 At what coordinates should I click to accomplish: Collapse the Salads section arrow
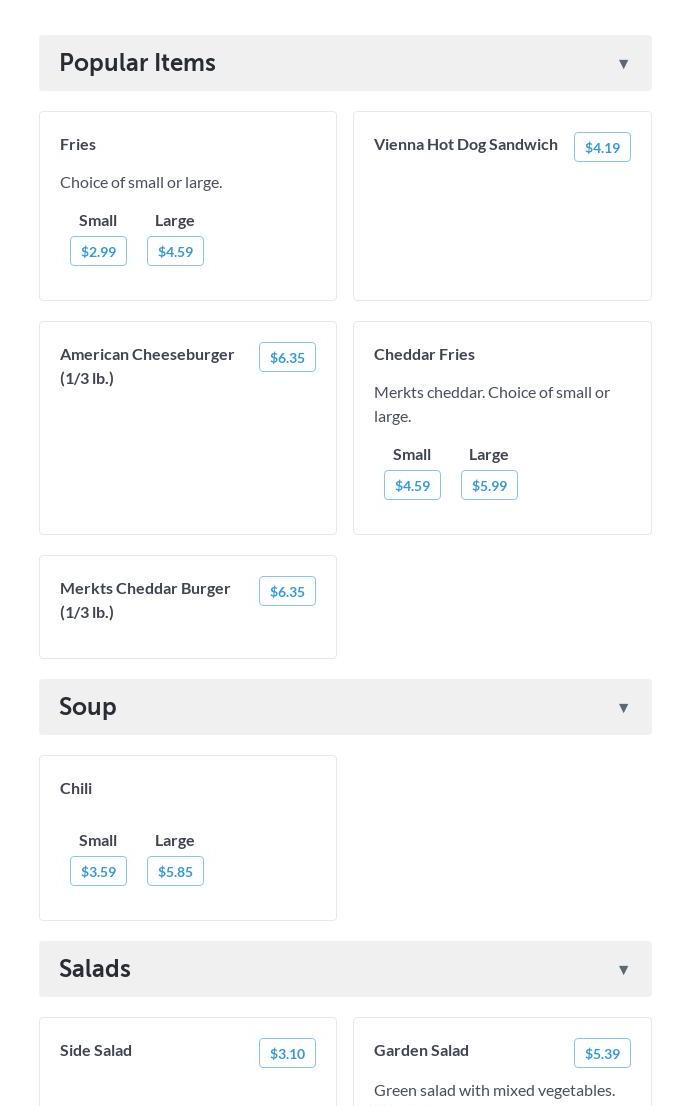point(623,970)
